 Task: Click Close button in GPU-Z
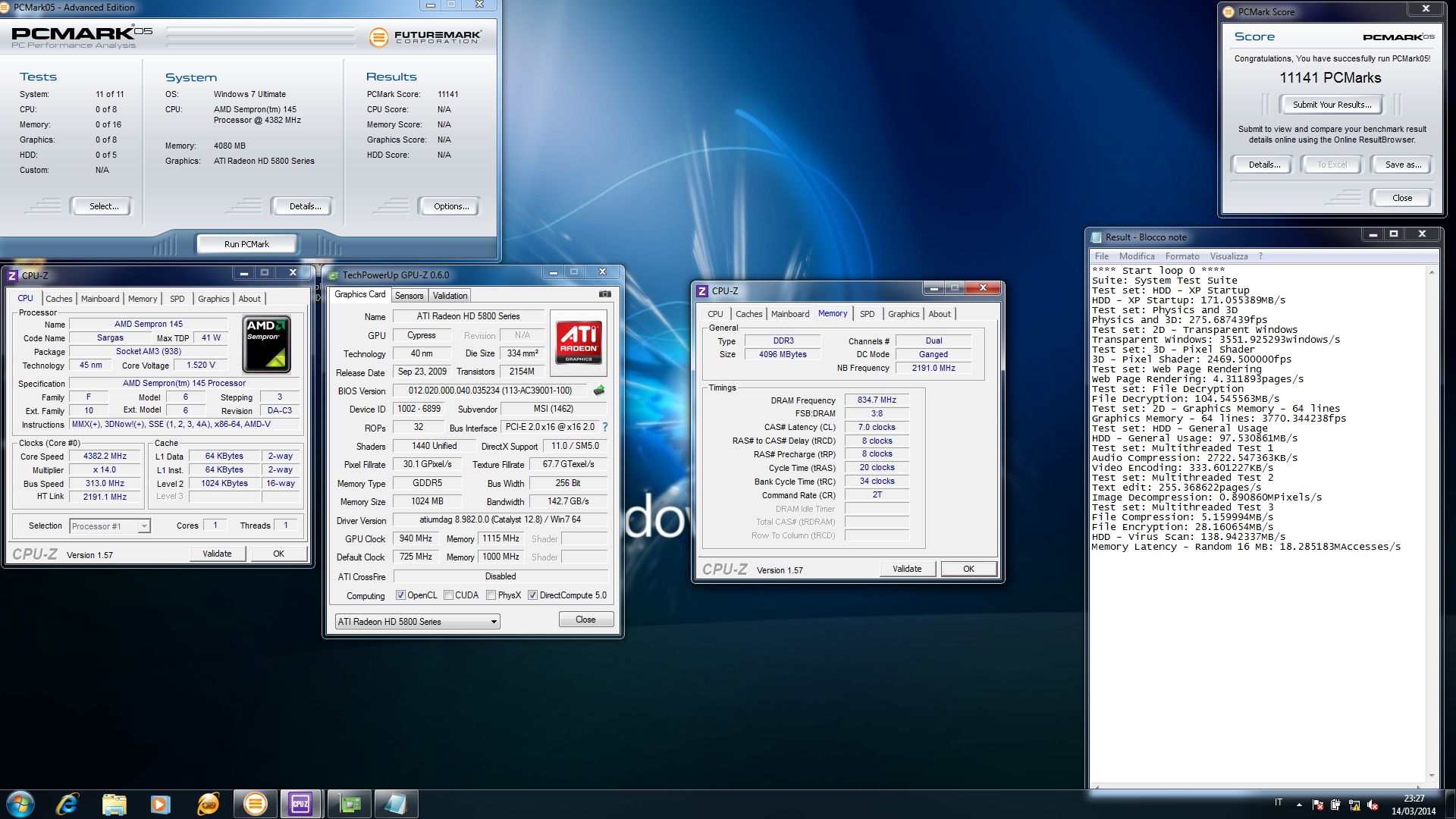click(585, 620)
